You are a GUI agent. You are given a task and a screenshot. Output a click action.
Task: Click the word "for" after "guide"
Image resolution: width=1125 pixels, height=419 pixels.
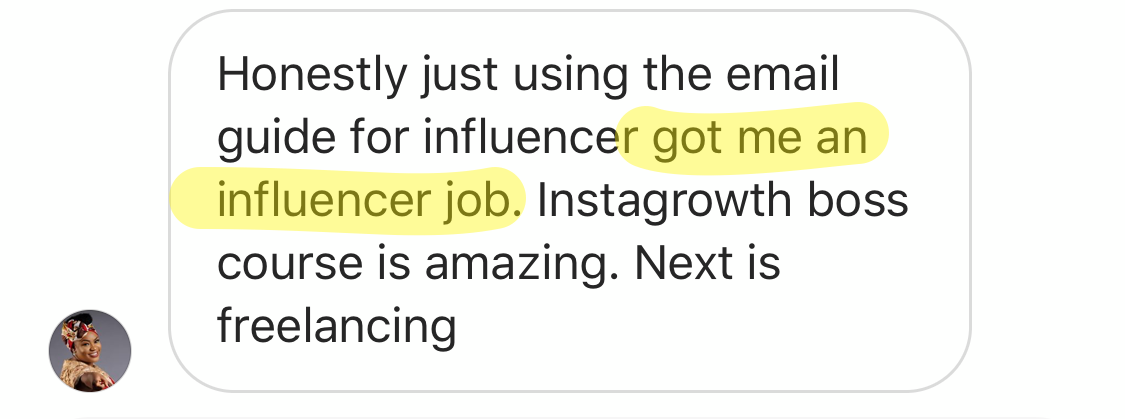[x=381, y=138]
